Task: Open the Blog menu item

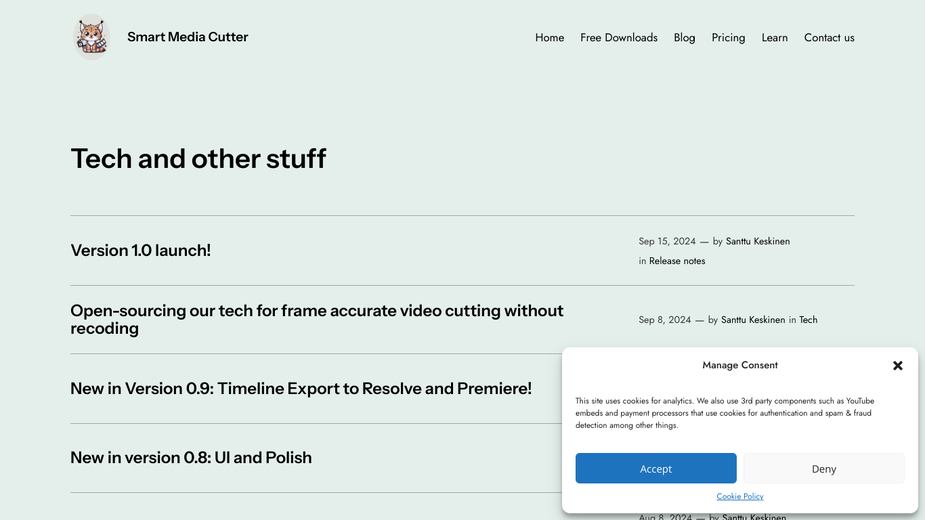Action: tap(684, 38)
